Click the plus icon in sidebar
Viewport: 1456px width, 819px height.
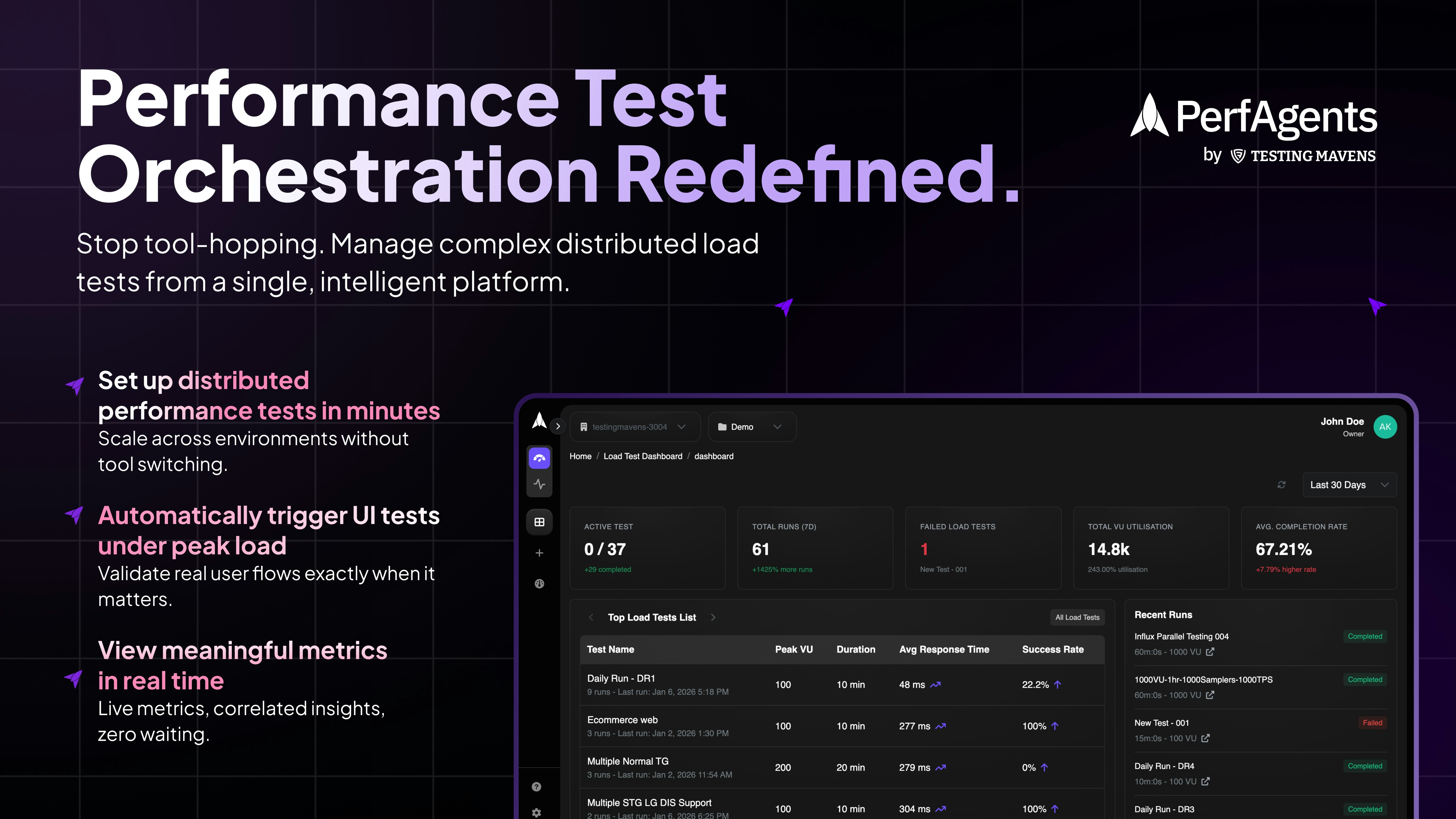point(539,553)
